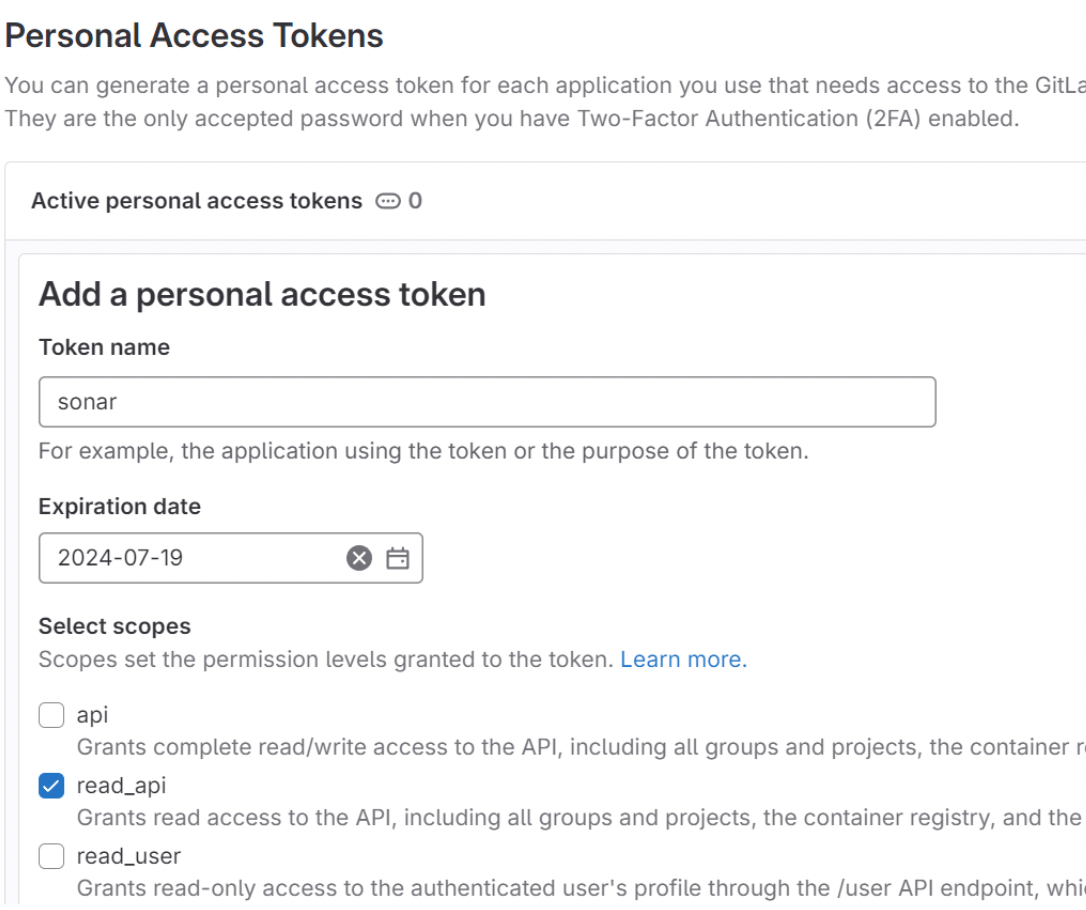
Task: Click the expiration date field showing 2024-07-19
Action: point(190,558)
